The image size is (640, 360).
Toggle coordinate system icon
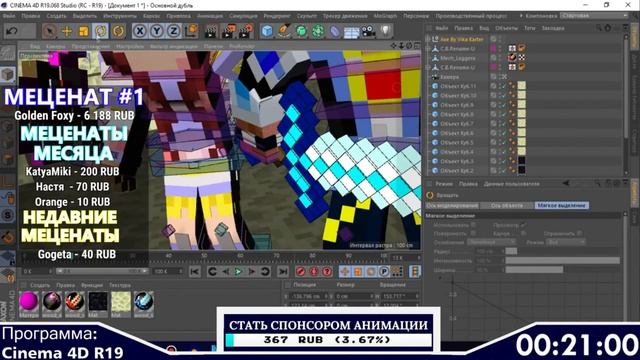(x=191, y=31)
